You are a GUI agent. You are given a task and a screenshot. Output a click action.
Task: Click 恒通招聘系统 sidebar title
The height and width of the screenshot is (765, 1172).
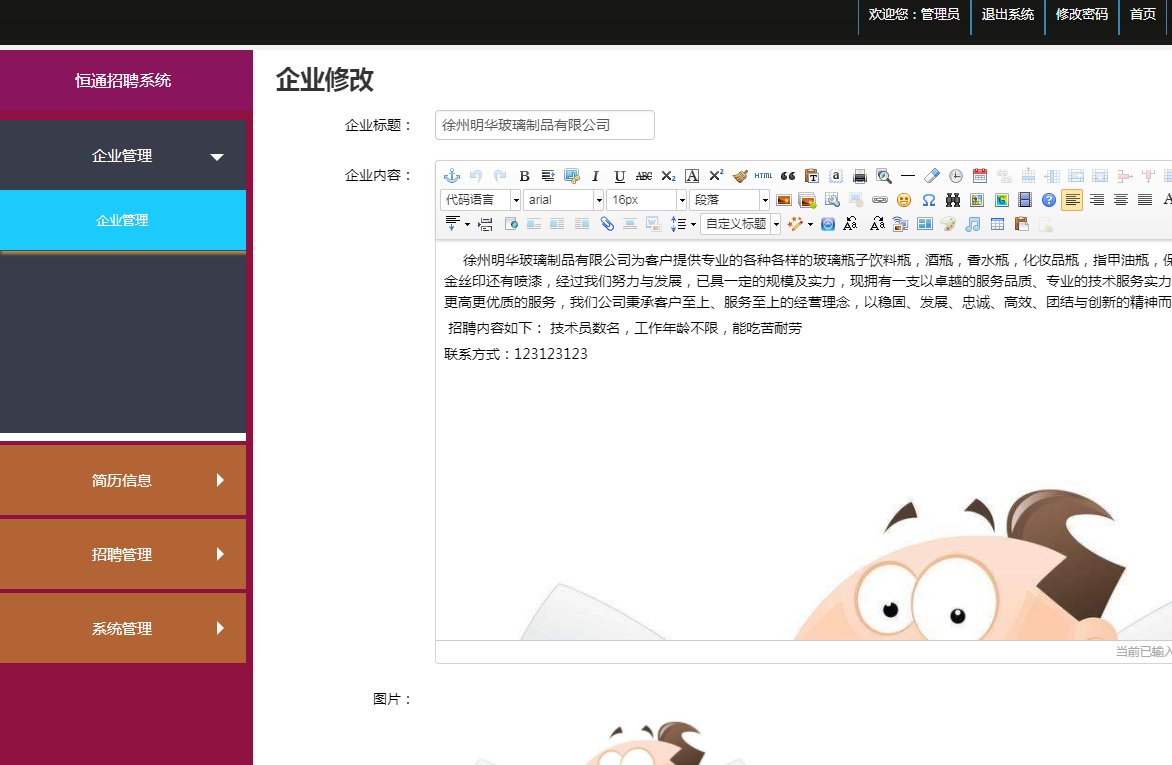coord(123,81)
